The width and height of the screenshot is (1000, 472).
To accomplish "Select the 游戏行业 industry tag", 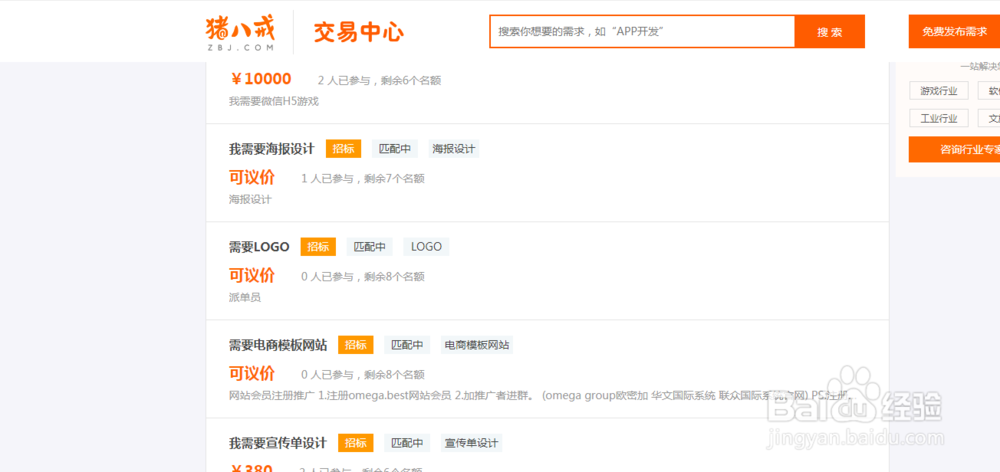I will tap(939, 91).
